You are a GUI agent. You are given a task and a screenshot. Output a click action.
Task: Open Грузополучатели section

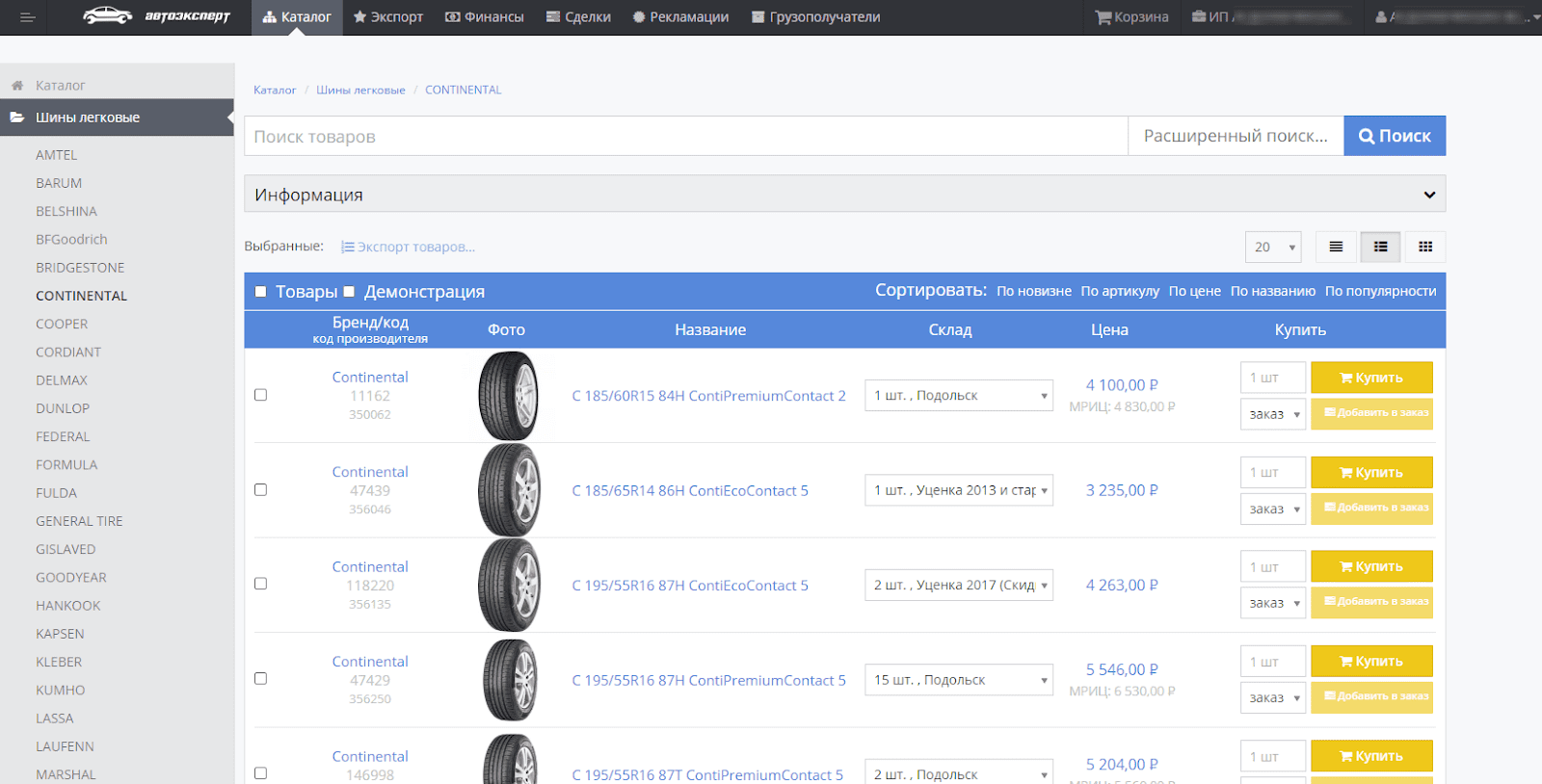coord(815,17)
